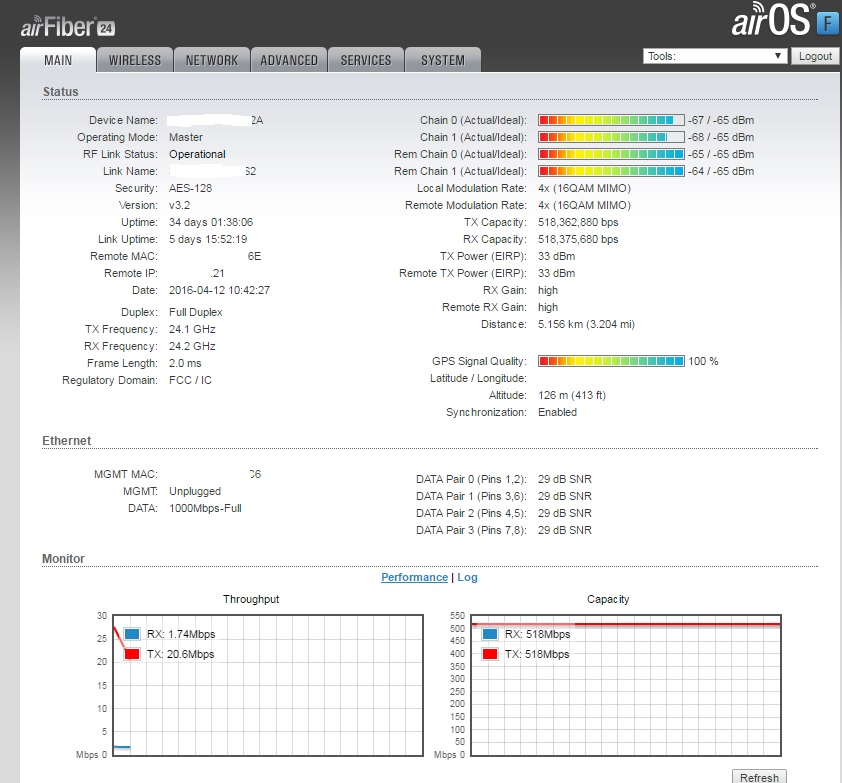Switch to the WIRELESS tab

point(135,60)
